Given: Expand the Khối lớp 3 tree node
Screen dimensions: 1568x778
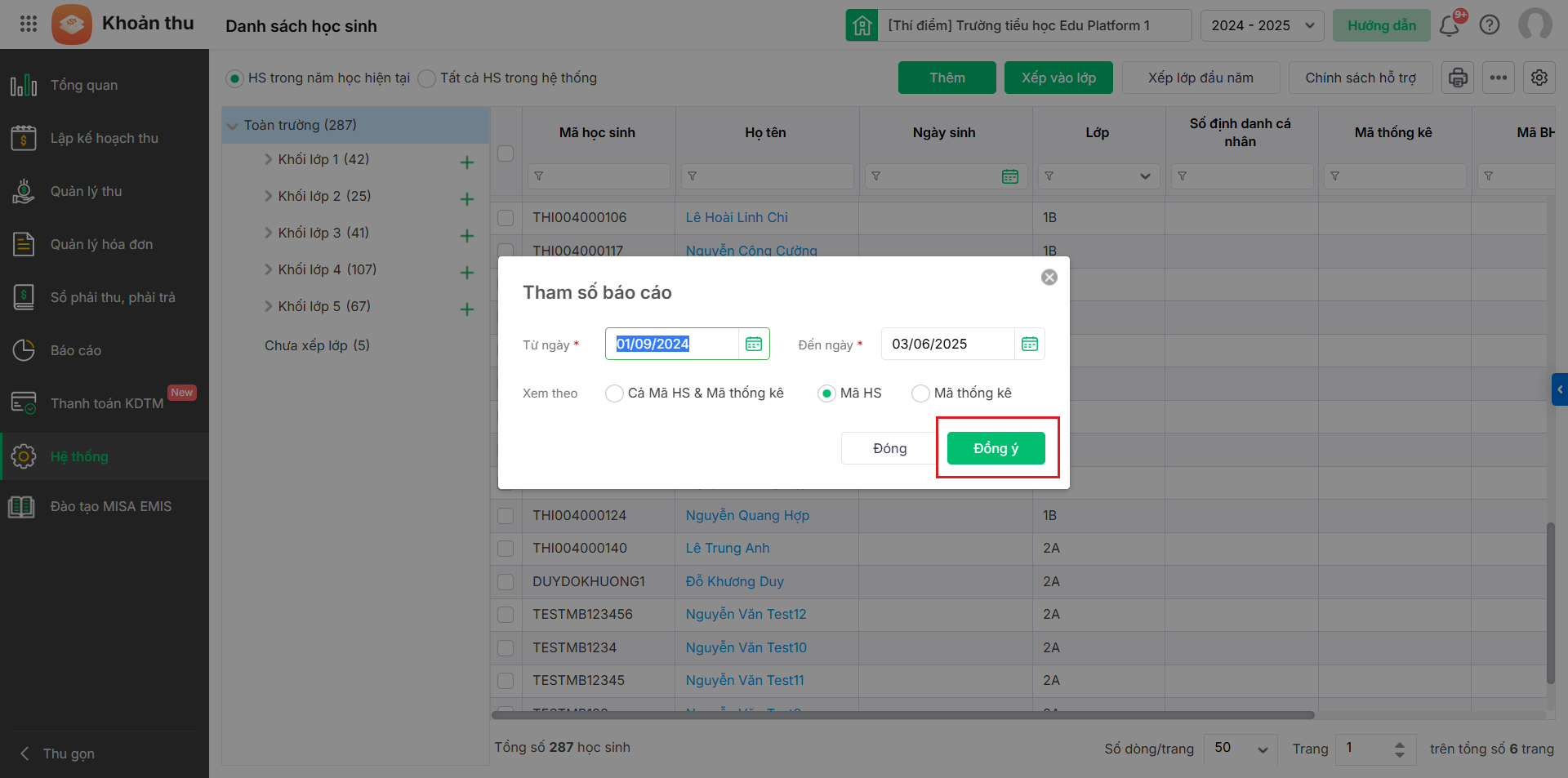Looking at the screenshot, I should click(x=269, y=233).
